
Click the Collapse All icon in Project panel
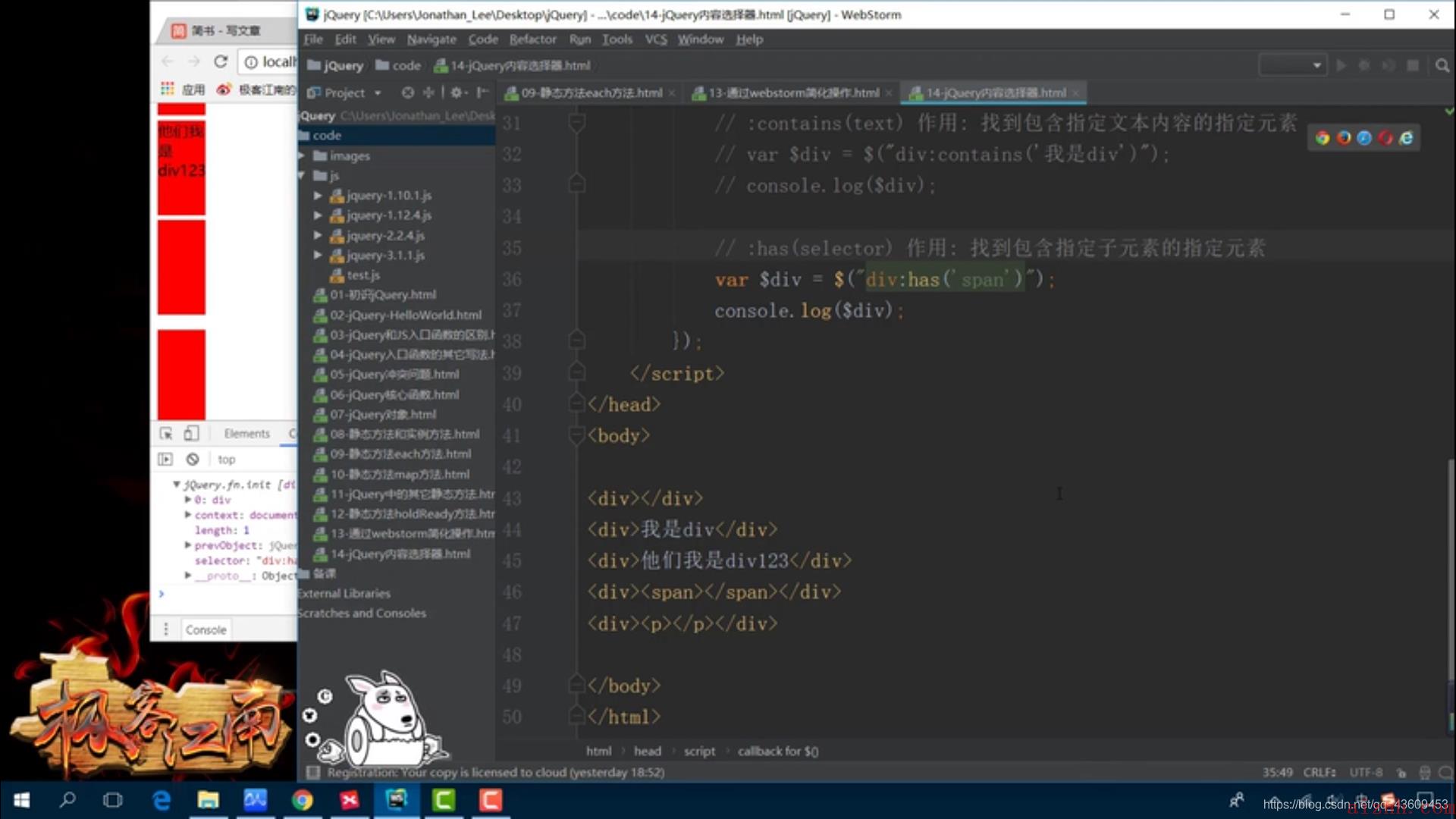point(428,93)
